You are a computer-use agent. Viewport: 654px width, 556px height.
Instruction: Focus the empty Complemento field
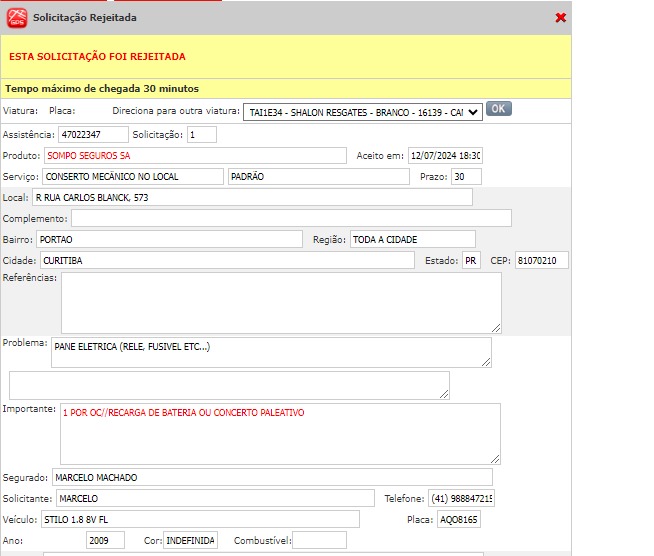tap(290, 218)
